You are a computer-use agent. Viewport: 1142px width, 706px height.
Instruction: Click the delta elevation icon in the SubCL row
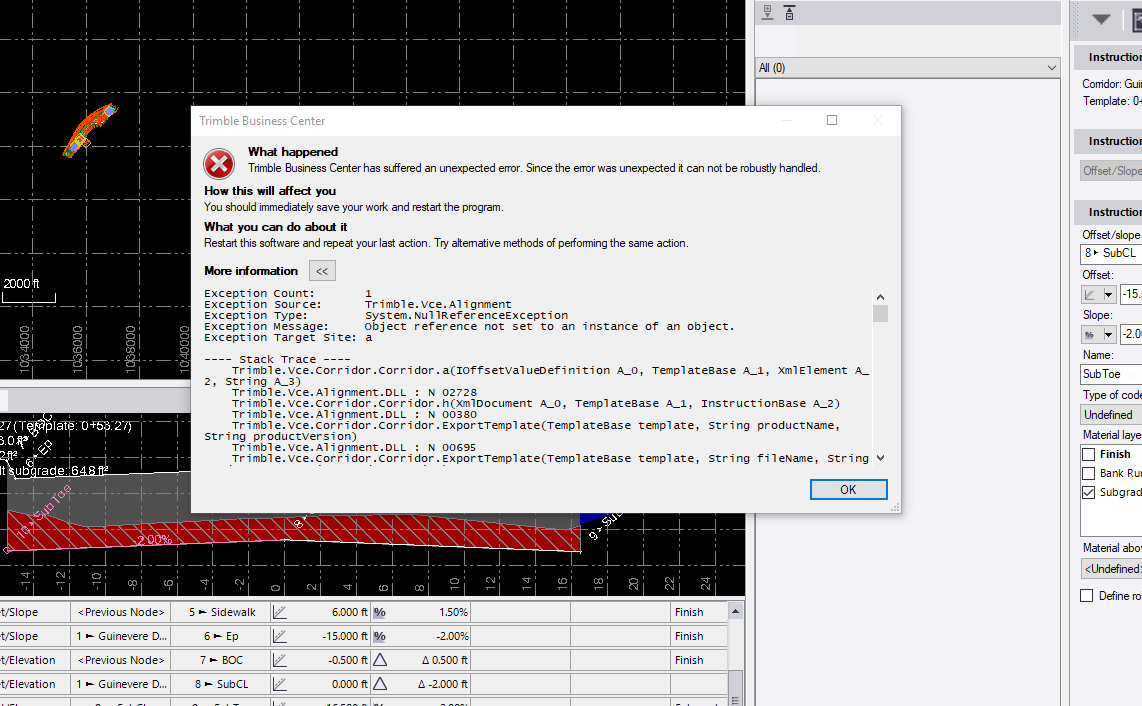[379, 684]
